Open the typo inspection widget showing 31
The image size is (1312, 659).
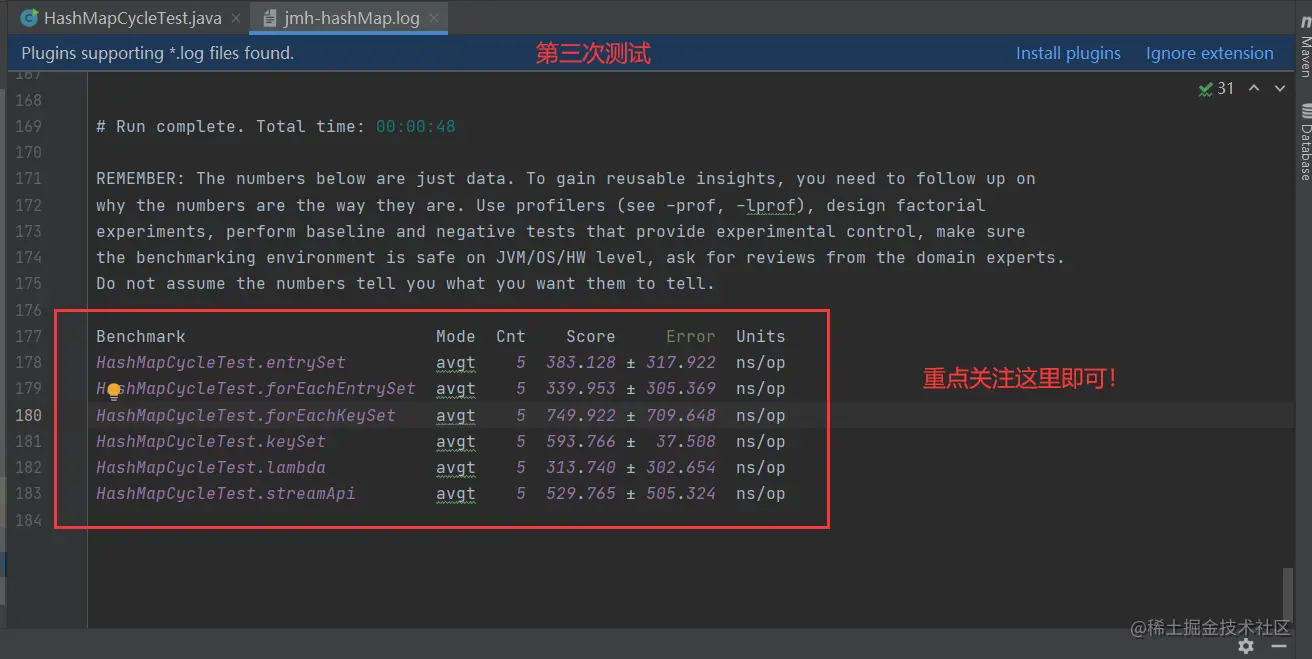1216,89
